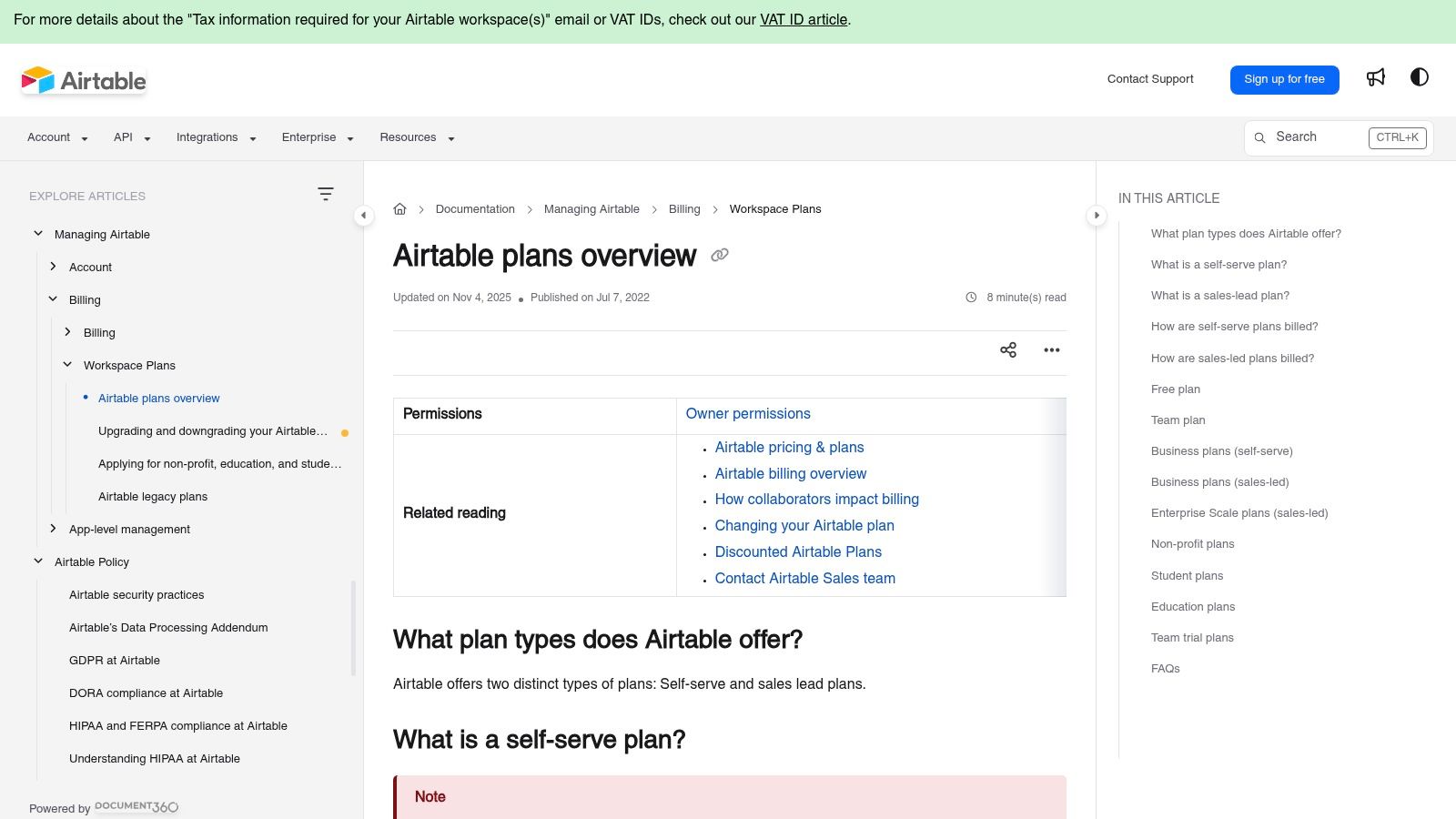
Task: Click inside the Search field
Action: tap(1315, 137)
